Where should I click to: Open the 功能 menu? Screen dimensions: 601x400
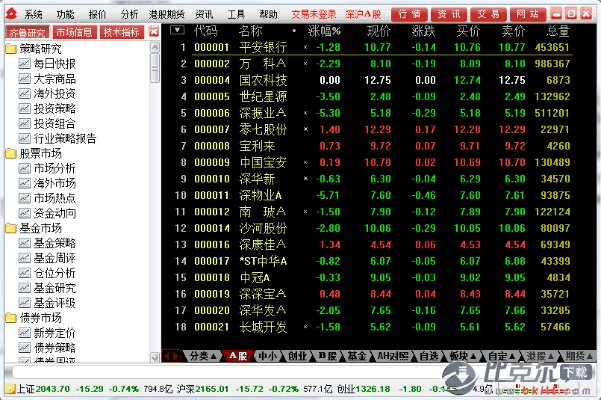[x=65, y=15]
